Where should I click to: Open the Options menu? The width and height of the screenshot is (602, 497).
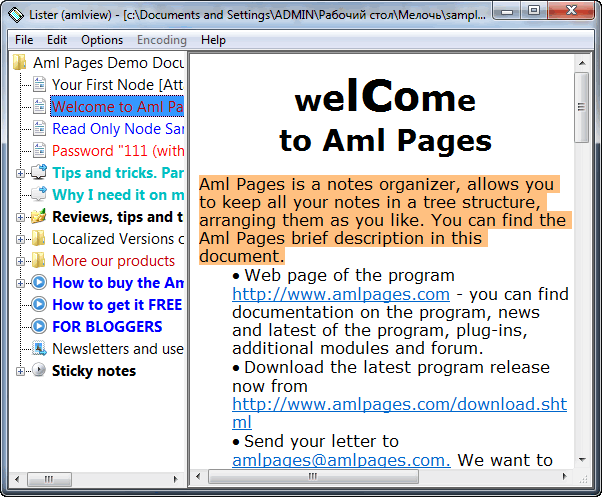pyautogui.click(x=102, y=40)
